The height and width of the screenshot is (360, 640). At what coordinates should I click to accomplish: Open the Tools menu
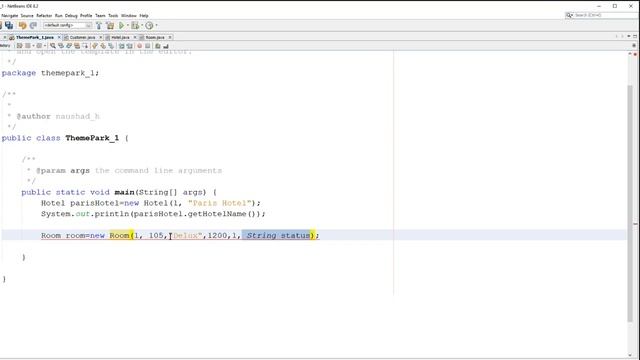click(113, 16)
